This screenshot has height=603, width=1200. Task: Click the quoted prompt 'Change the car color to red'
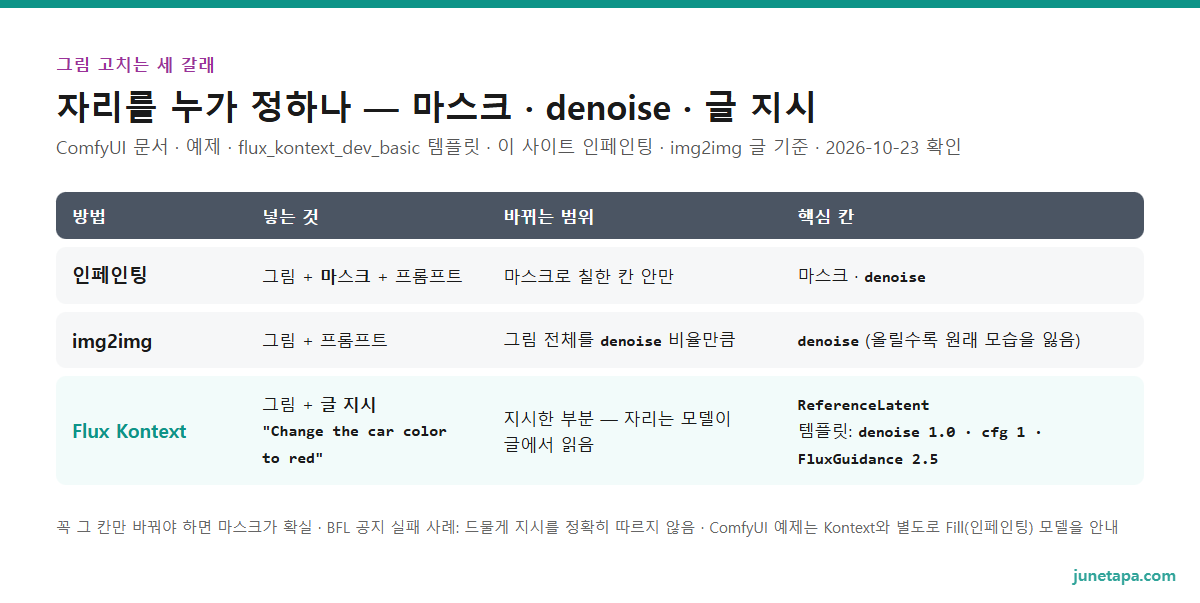(354, 445)
